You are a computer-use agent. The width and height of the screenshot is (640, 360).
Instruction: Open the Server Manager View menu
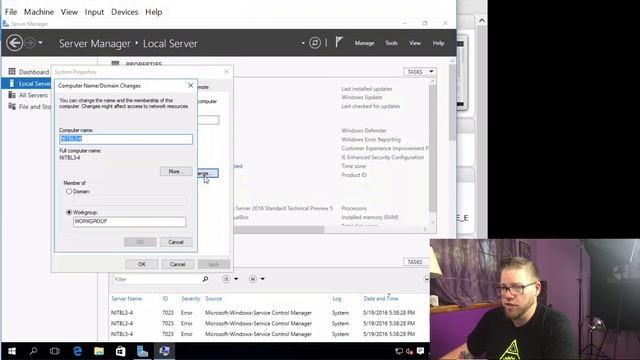point(415,43)
